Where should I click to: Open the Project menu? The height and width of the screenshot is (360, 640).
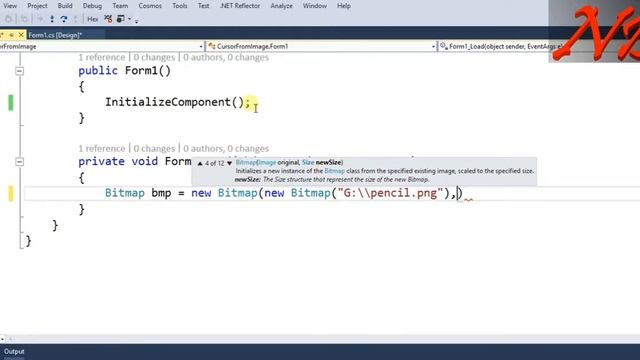click(x=37, y=6)
